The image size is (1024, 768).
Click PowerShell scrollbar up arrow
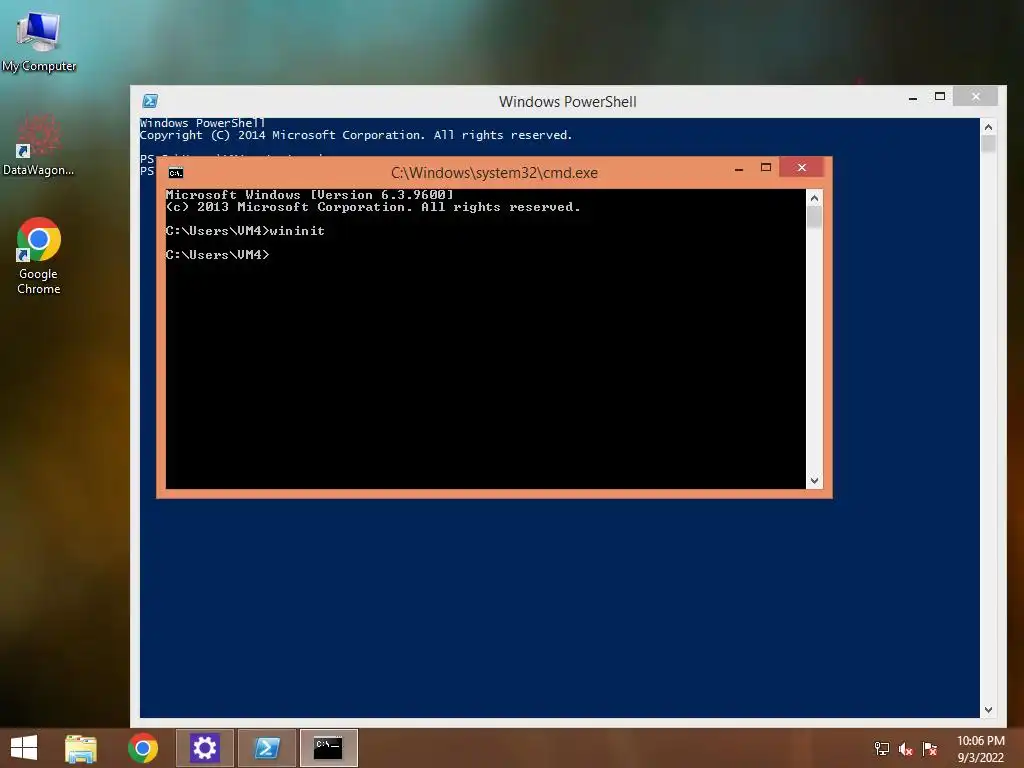pos(988,127)
